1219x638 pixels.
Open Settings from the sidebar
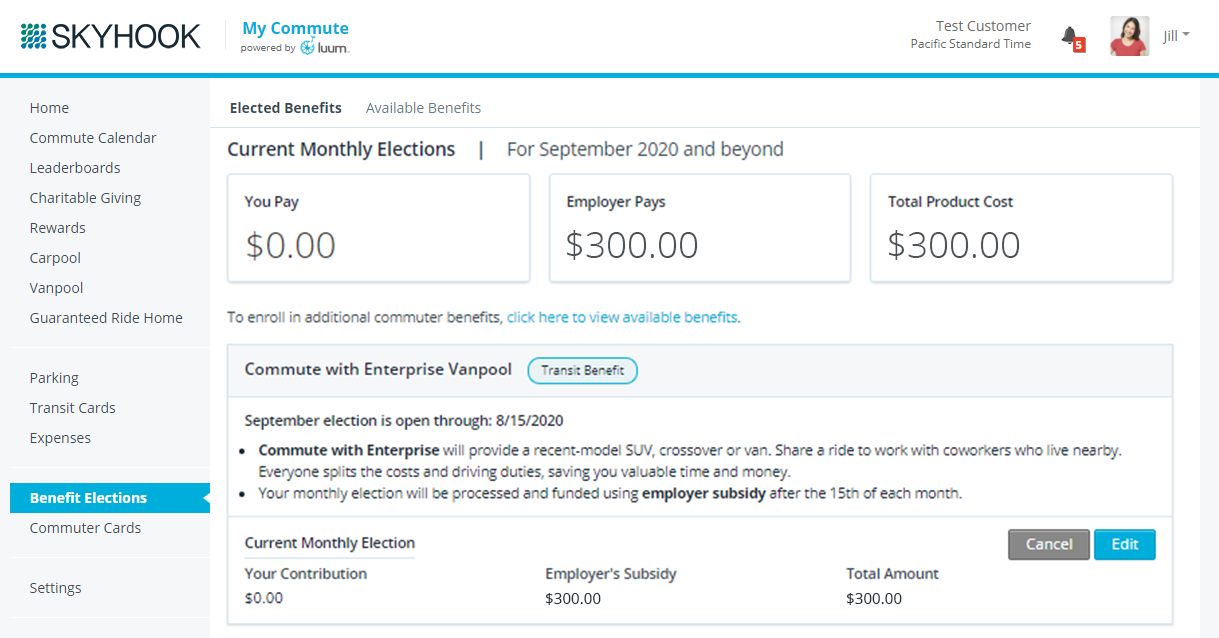coord(55,588)
